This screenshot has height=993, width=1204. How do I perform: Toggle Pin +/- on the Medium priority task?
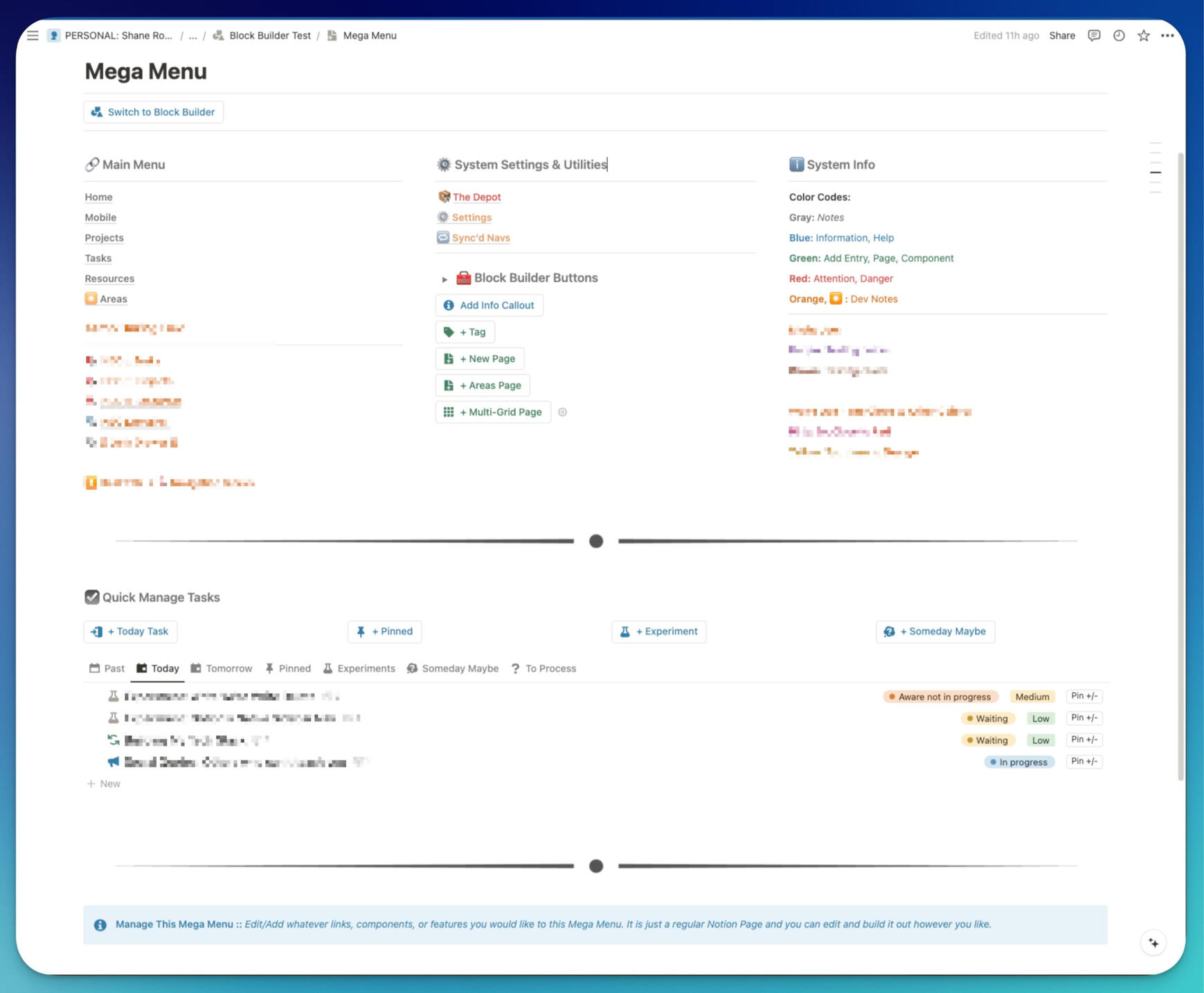(1084, 697)
